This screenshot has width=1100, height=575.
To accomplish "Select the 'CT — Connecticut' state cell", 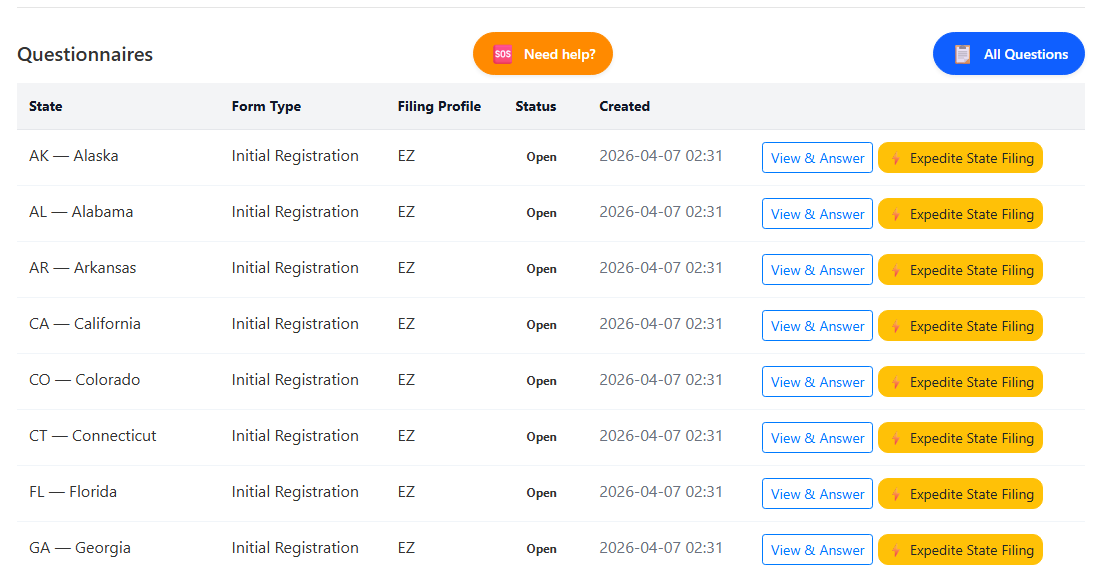I will [93, 436].
